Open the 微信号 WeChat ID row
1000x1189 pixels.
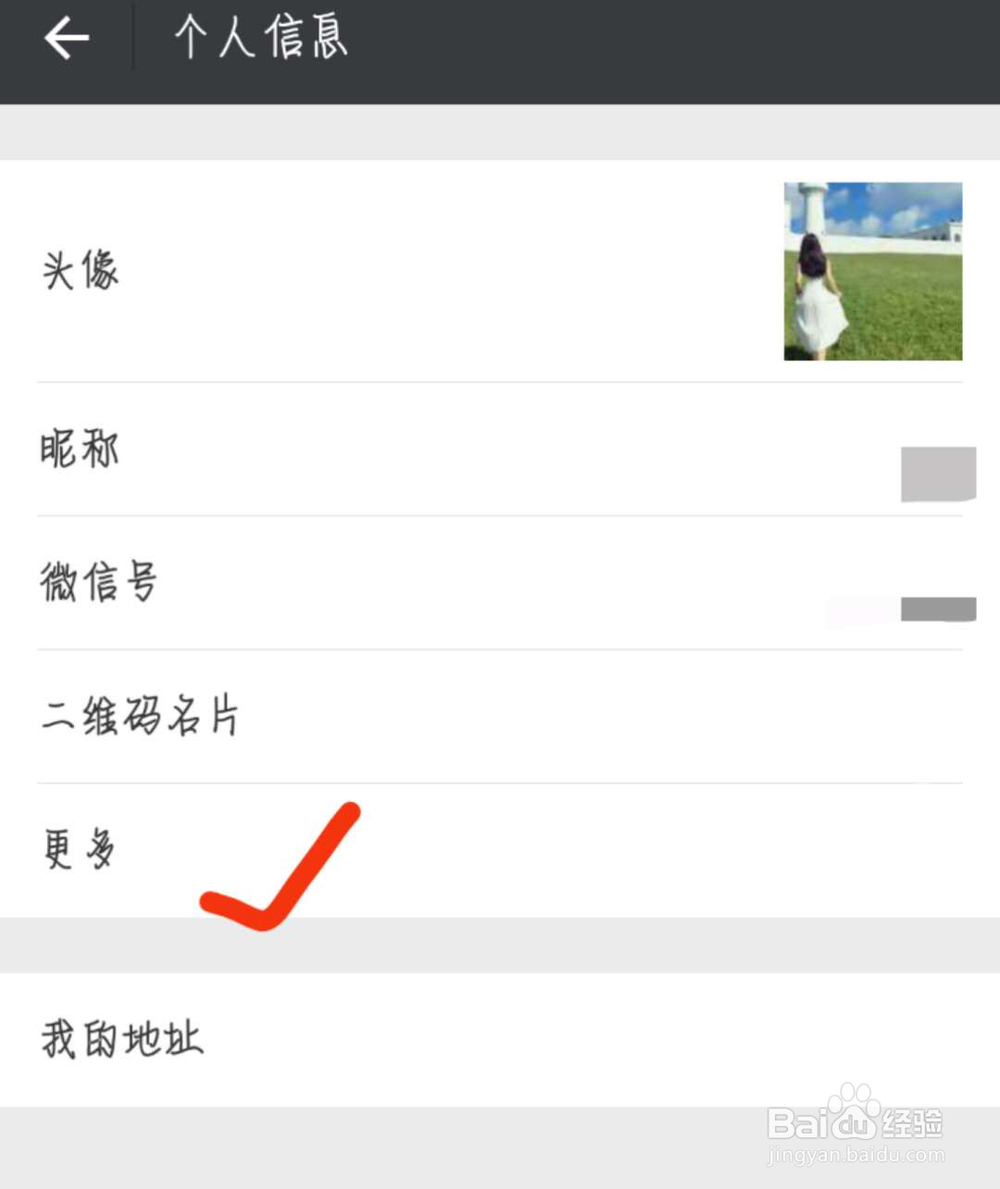[x=500, y=582]
